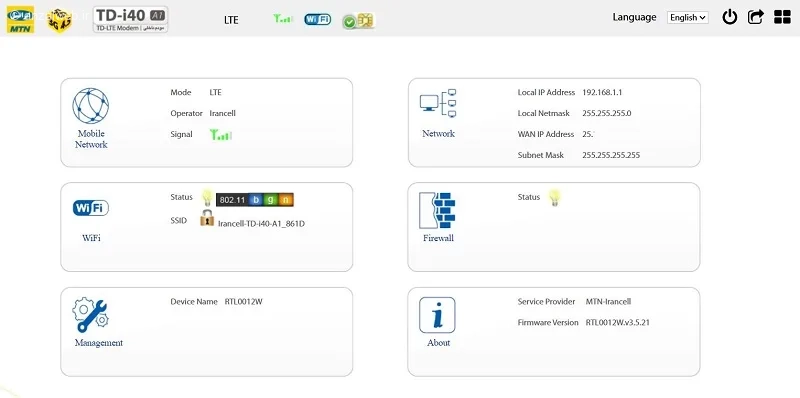Click the Mode value LTE

[x=215, y=92]
